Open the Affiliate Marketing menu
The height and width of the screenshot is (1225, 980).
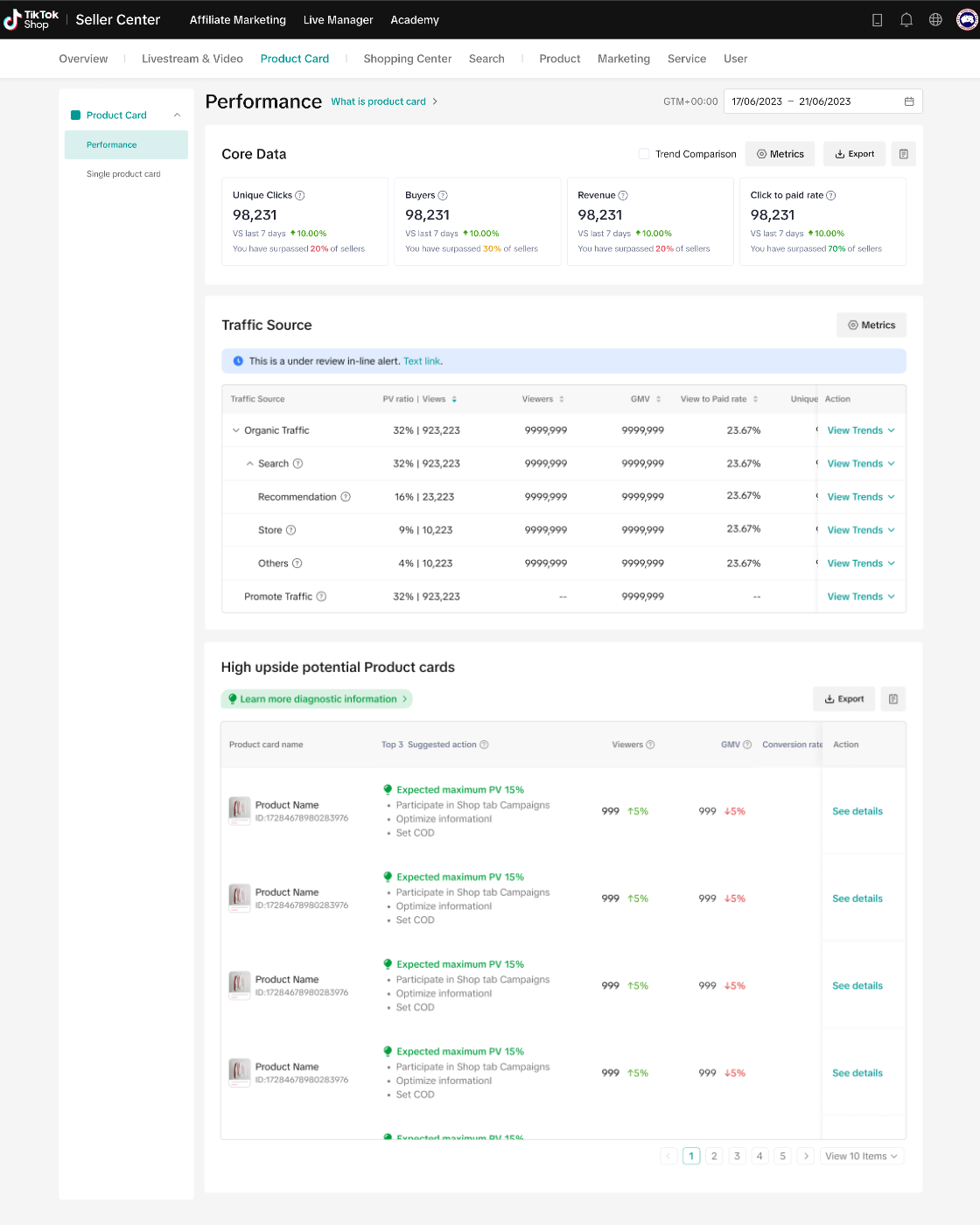pyautogui.click(x=237, y=20)
